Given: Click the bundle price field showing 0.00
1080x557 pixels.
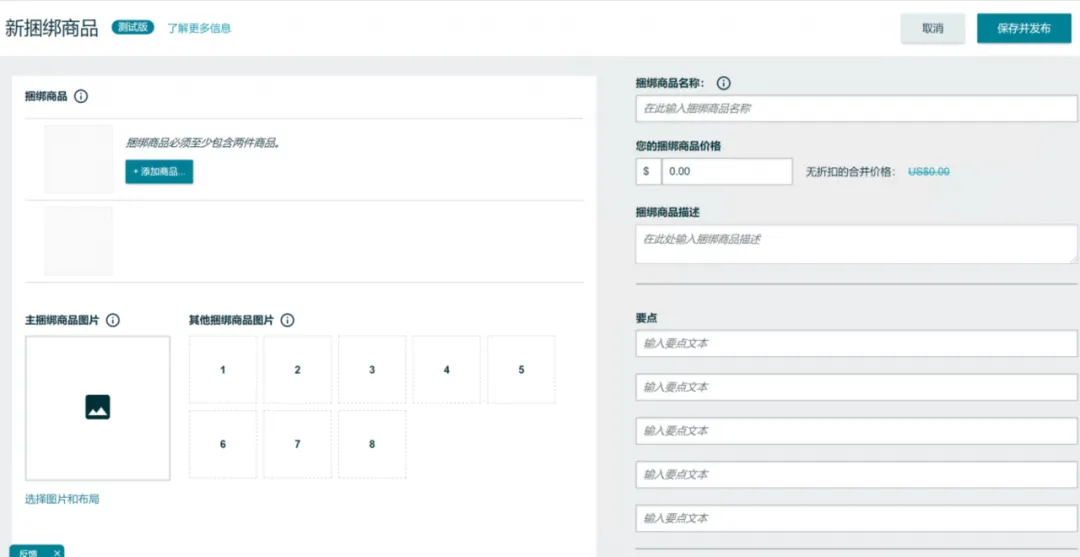Looking at the screenshot, I should click(727, 171).
